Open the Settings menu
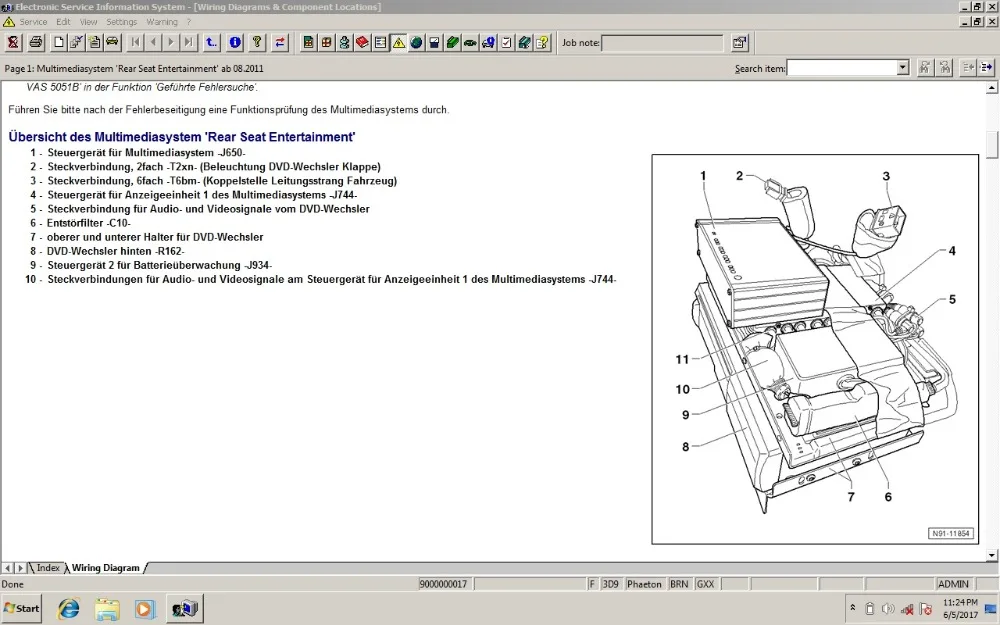This screenshot has width=1000, height=625. coord(121,22)
